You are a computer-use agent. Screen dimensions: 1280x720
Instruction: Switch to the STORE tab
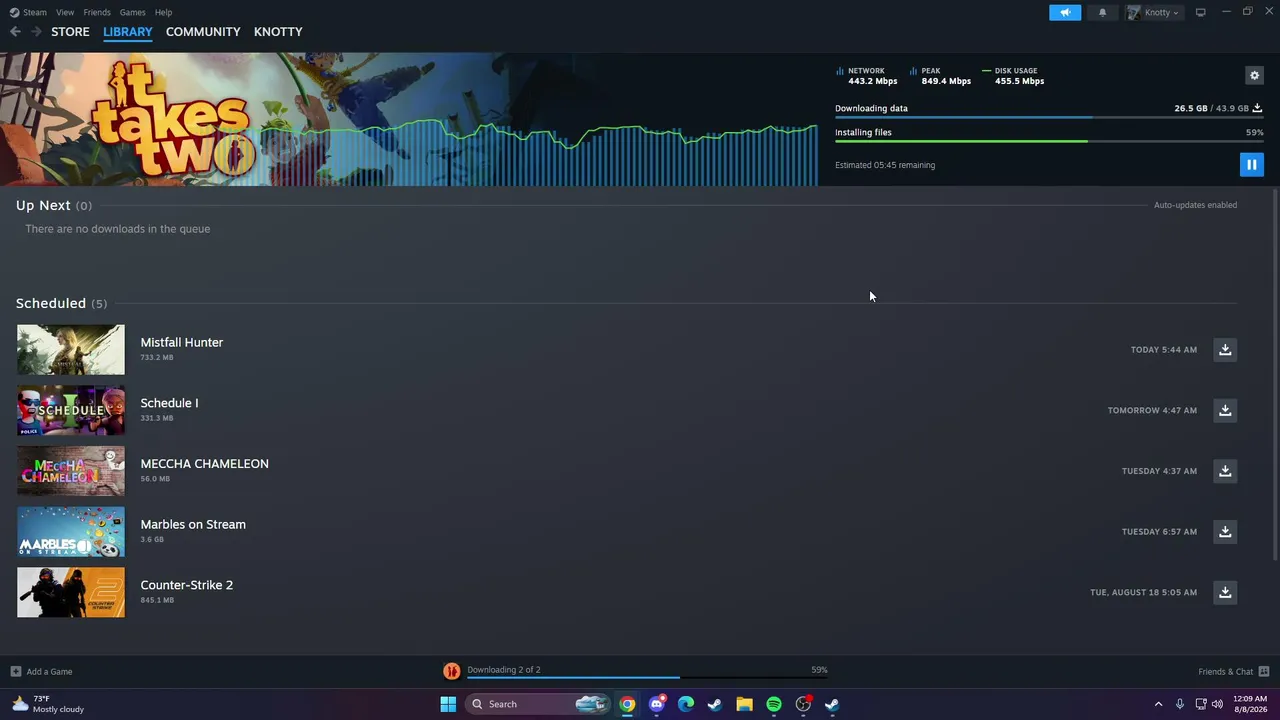pyautogui.click(x=70, y=32)
